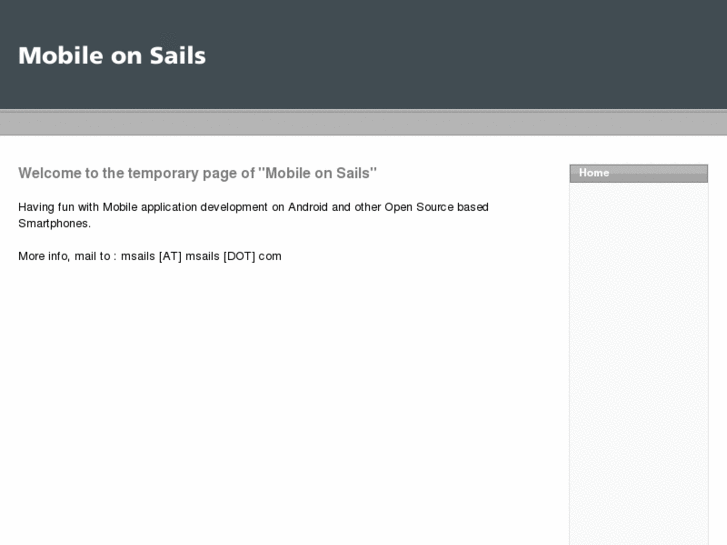Click the word "development" in the paragraph
Screen dimensions: 727x545
tap(239, 207)
